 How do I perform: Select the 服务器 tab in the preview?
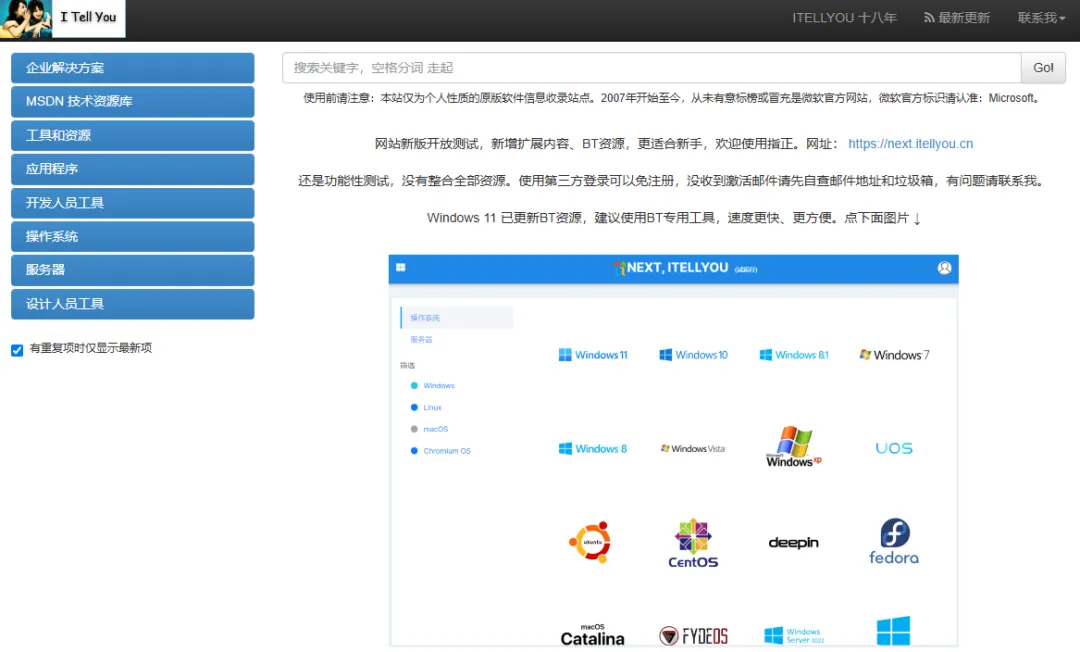(422, 339)
